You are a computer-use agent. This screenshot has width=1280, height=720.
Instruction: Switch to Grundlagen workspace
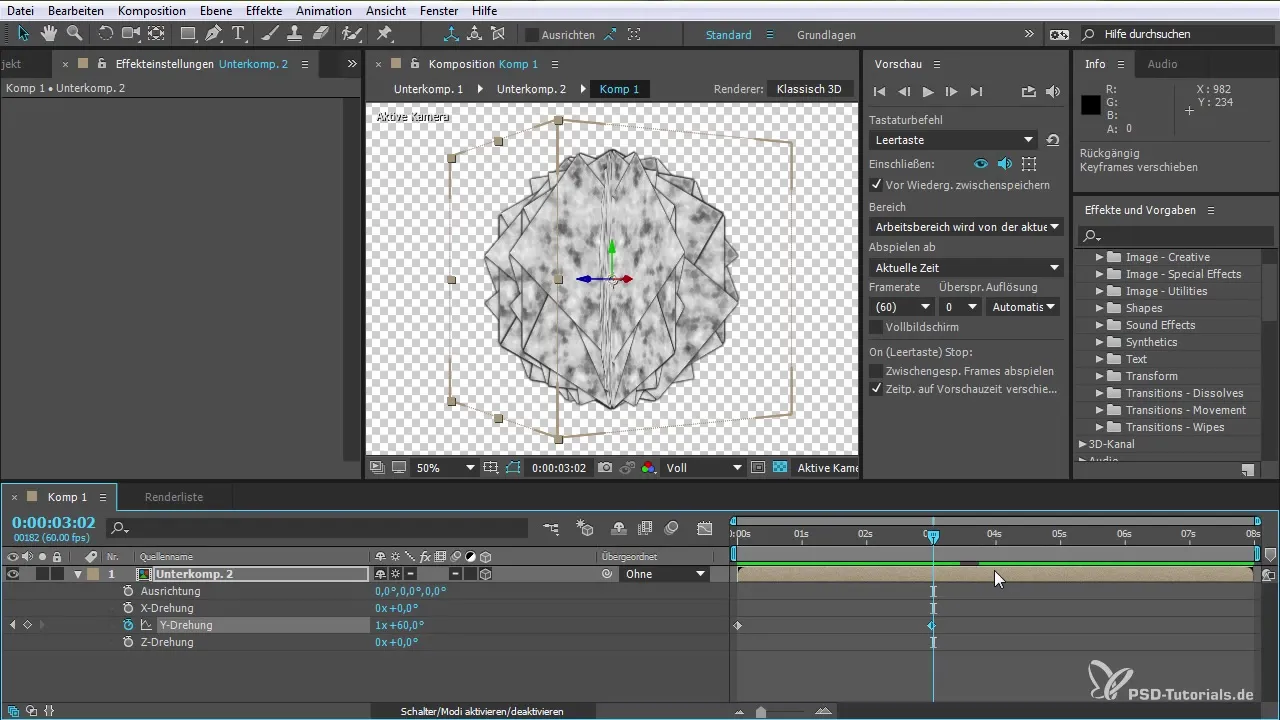pyautogui.click(x=826, y=35)
